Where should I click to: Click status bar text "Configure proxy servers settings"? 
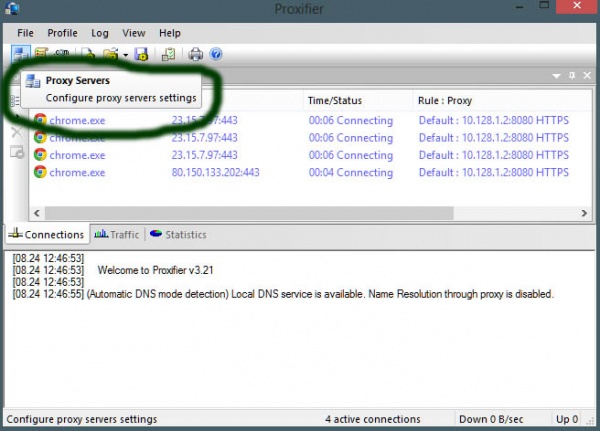[x=82, y=420]
